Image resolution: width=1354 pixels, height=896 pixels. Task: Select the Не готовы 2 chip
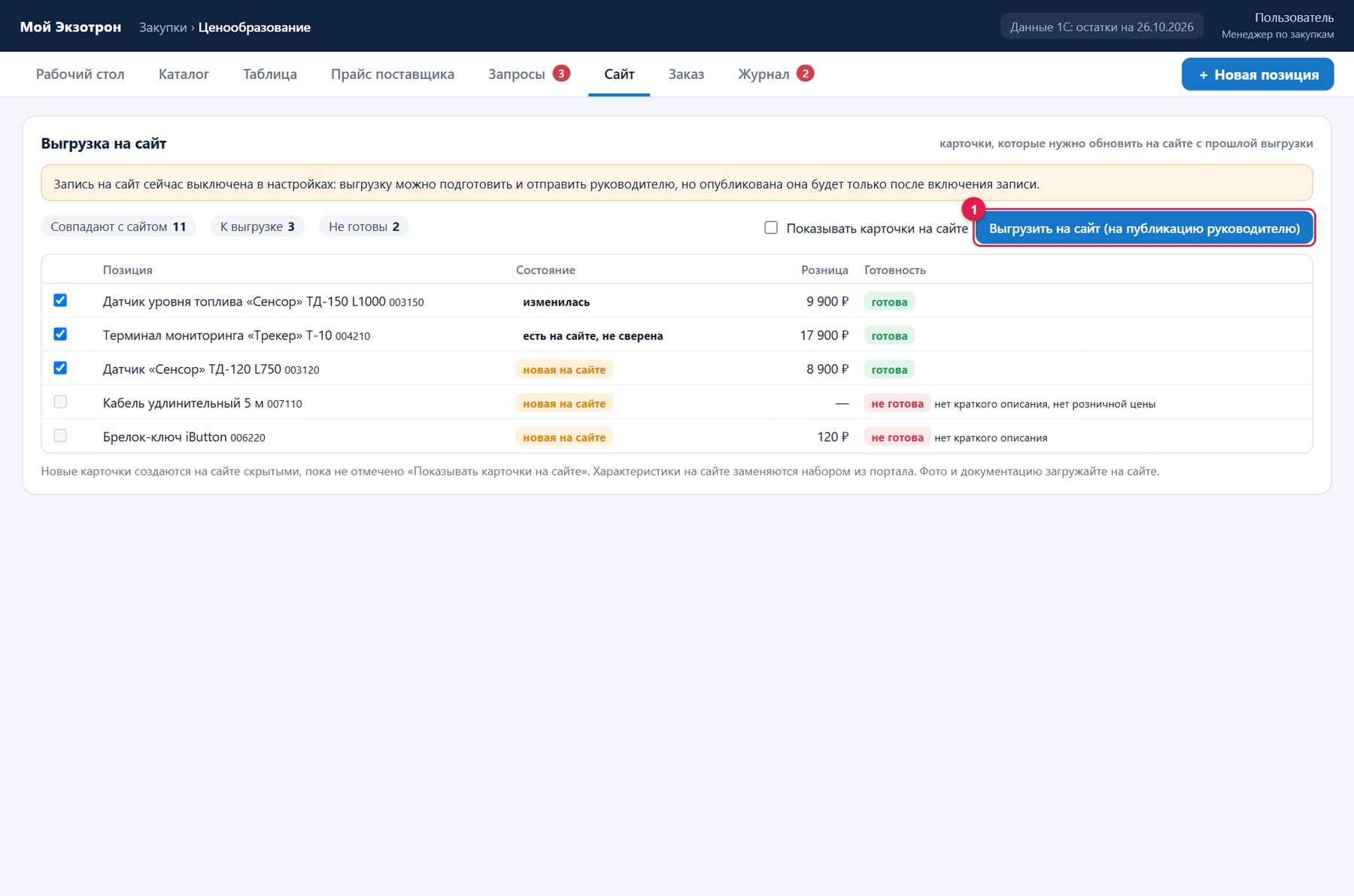tap(364, 226)
